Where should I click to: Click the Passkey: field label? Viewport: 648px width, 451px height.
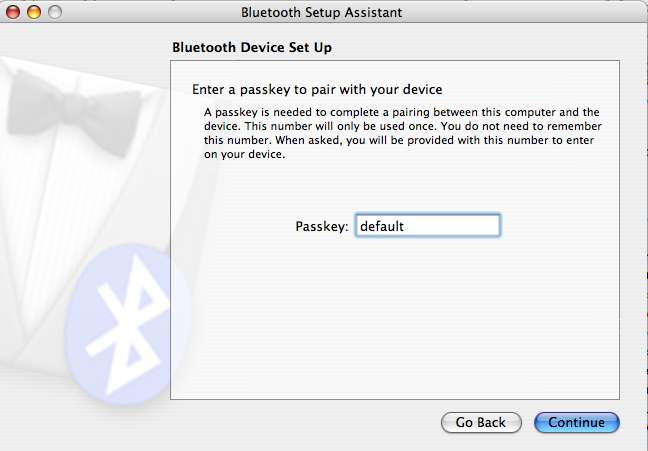click(322, 227)
